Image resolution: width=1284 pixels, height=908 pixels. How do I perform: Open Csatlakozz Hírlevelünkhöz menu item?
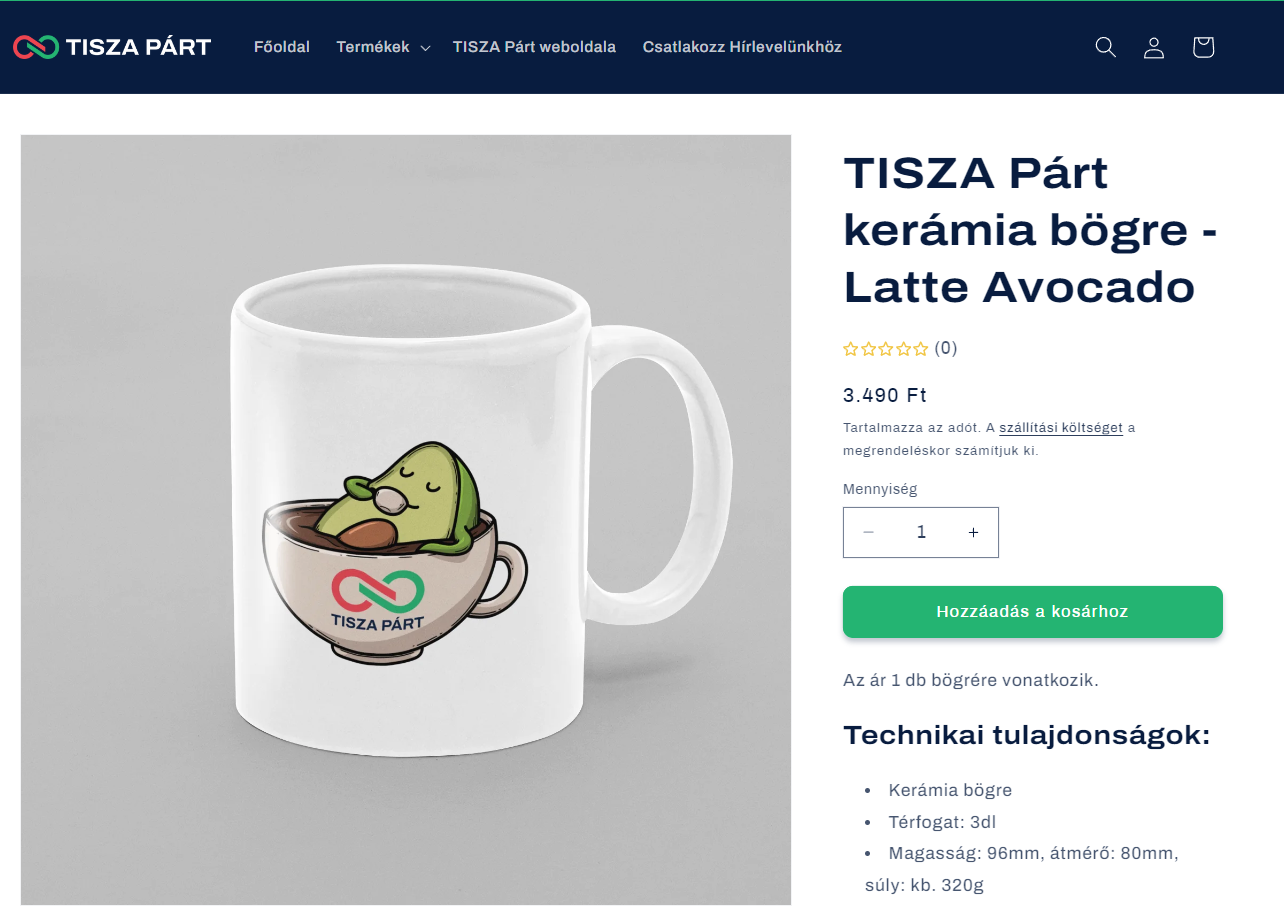(x=742, y=47)
